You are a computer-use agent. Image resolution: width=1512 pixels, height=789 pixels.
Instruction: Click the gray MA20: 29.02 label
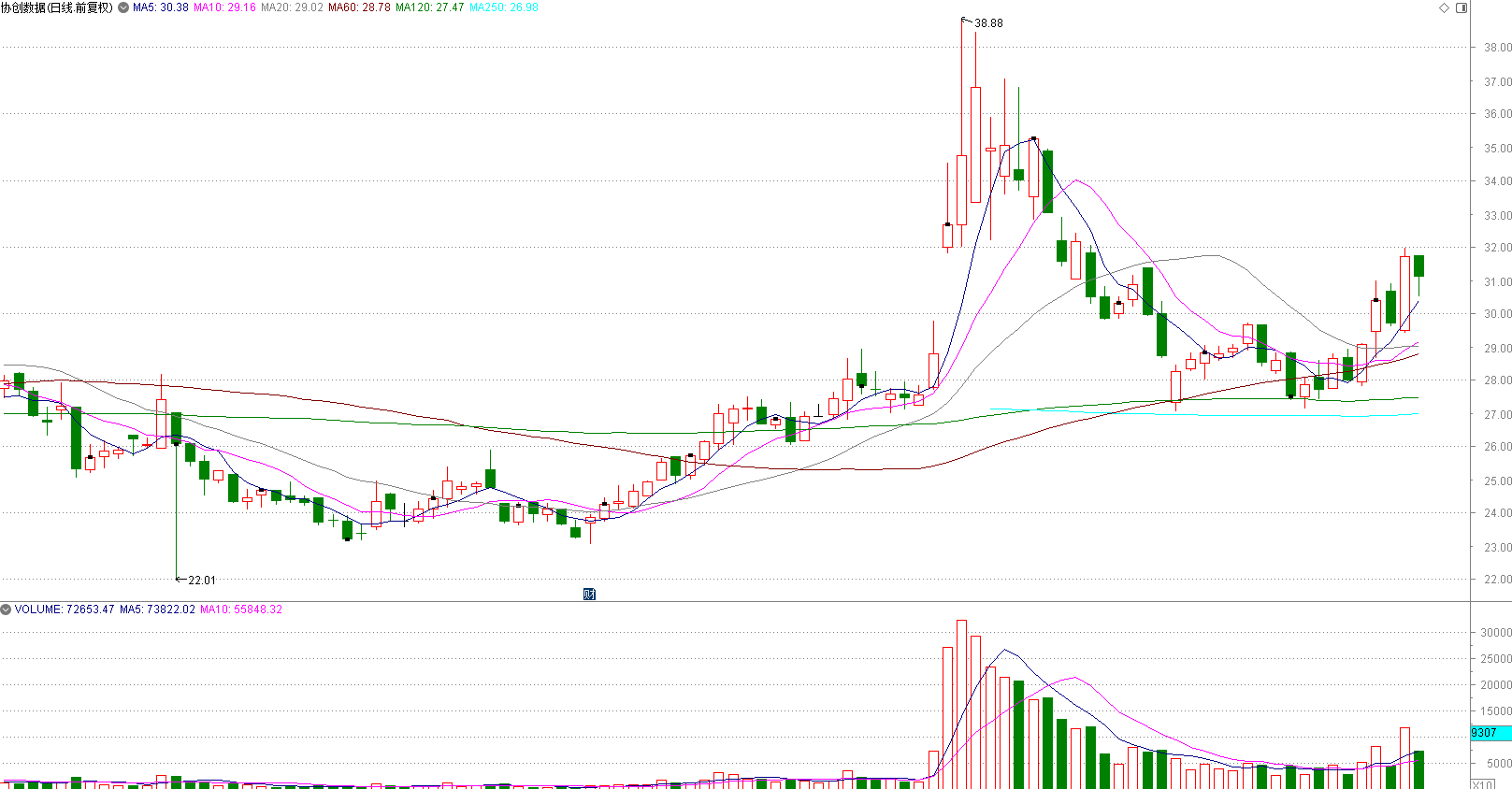(x=292, y=7)
